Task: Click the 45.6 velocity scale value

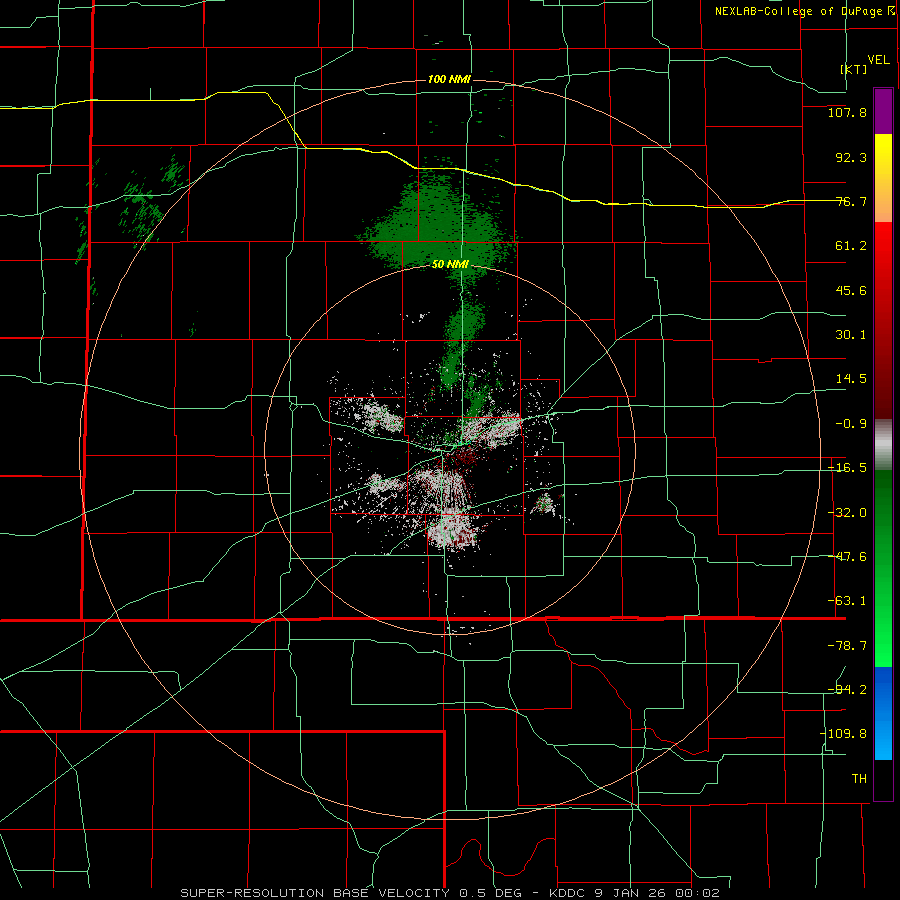Action: tap(851, 290)
